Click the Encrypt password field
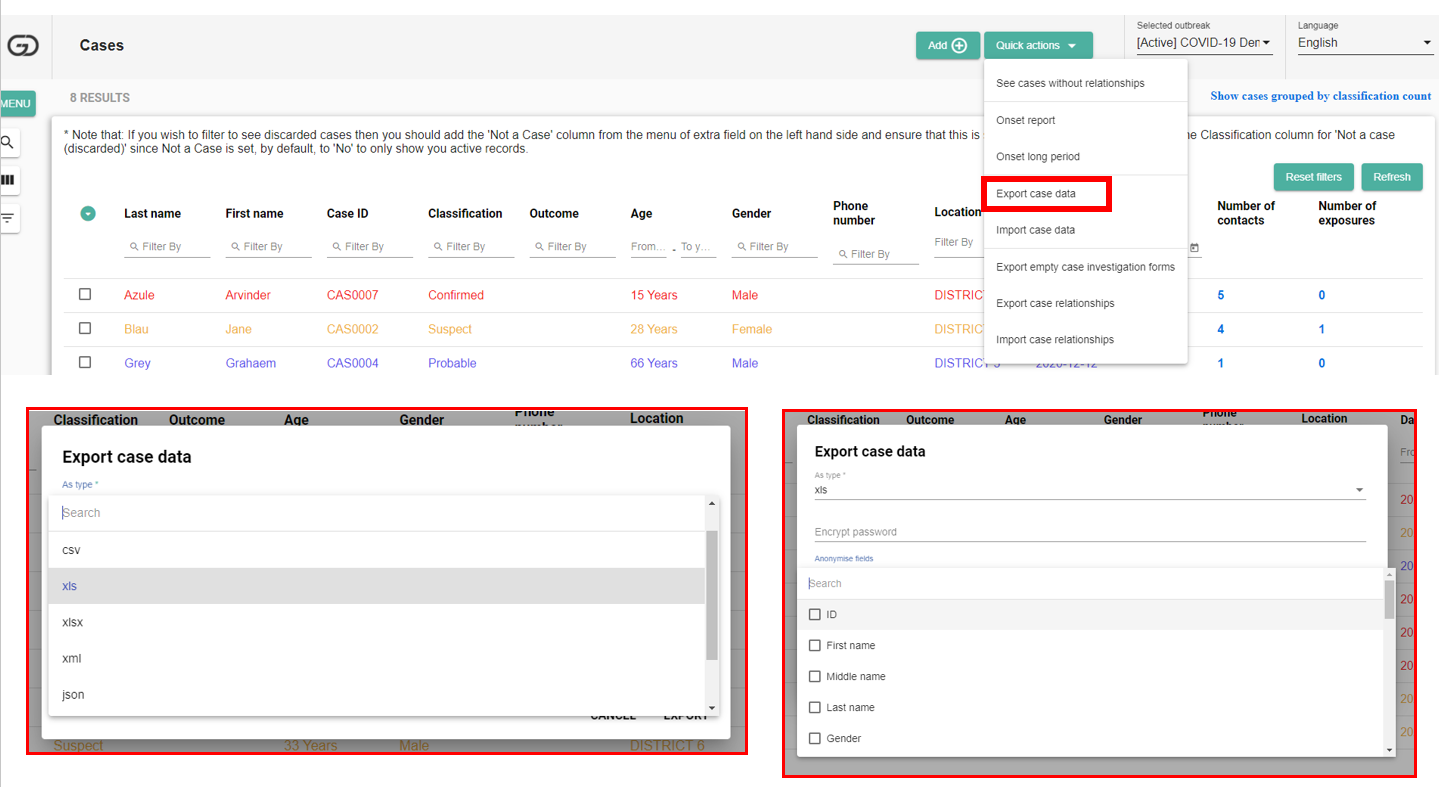Screen dimensions: 1439x787 1089,532
